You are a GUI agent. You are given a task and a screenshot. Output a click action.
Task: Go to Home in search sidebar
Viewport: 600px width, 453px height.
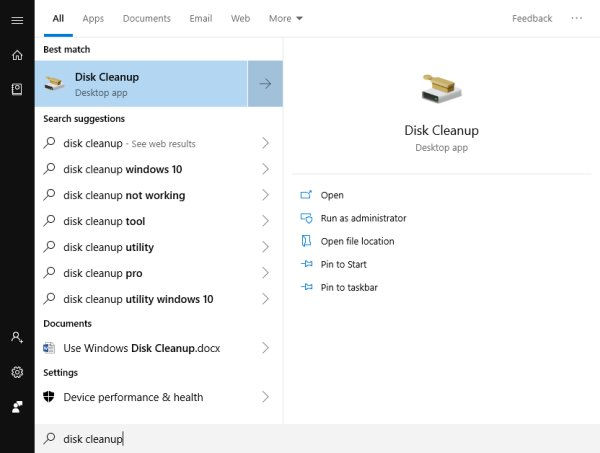(x=17, y=55)
